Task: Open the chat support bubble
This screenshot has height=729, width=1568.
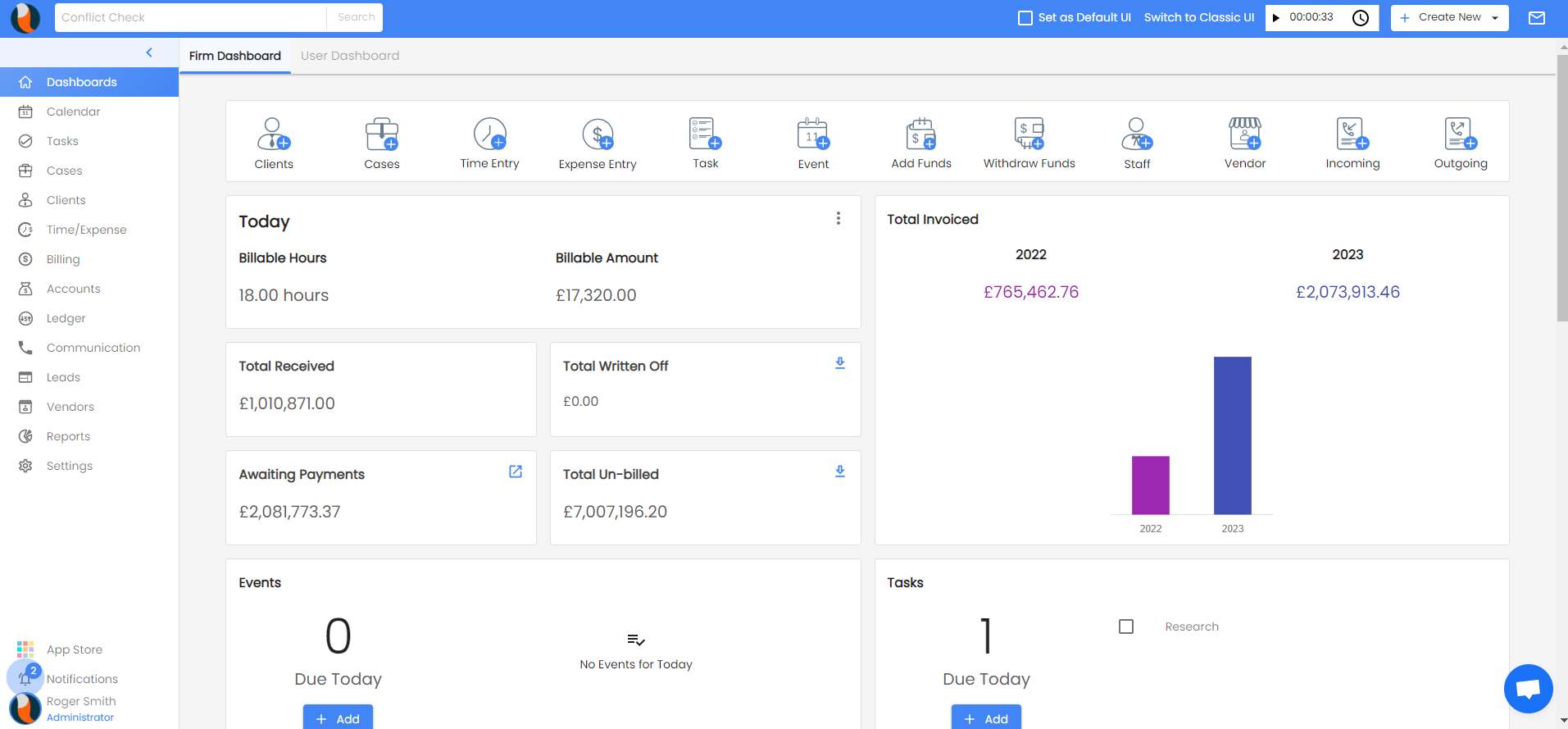Action: pyautogui.click(x=1528, y=689)
